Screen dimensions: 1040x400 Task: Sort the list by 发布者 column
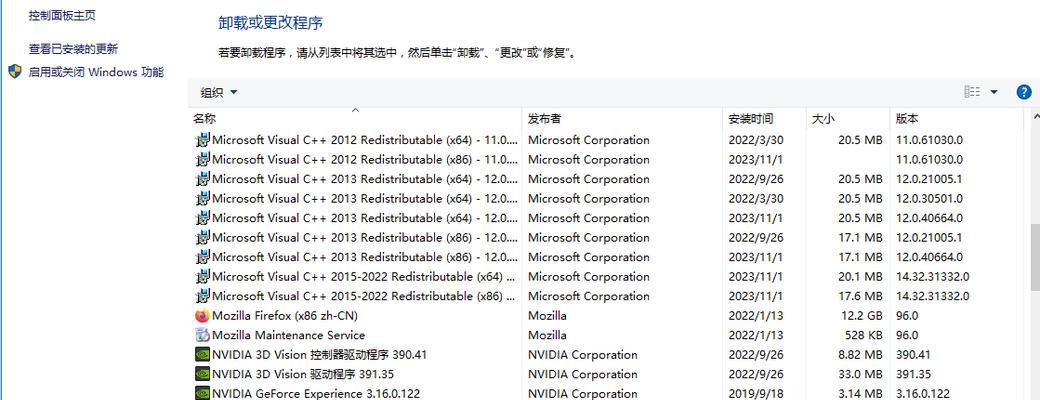coord(545,119)
